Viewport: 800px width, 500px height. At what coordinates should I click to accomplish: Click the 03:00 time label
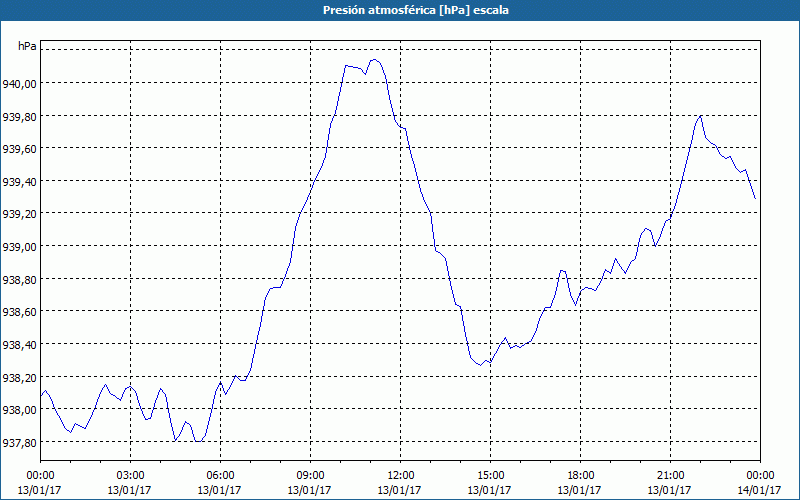pos(130,476)
